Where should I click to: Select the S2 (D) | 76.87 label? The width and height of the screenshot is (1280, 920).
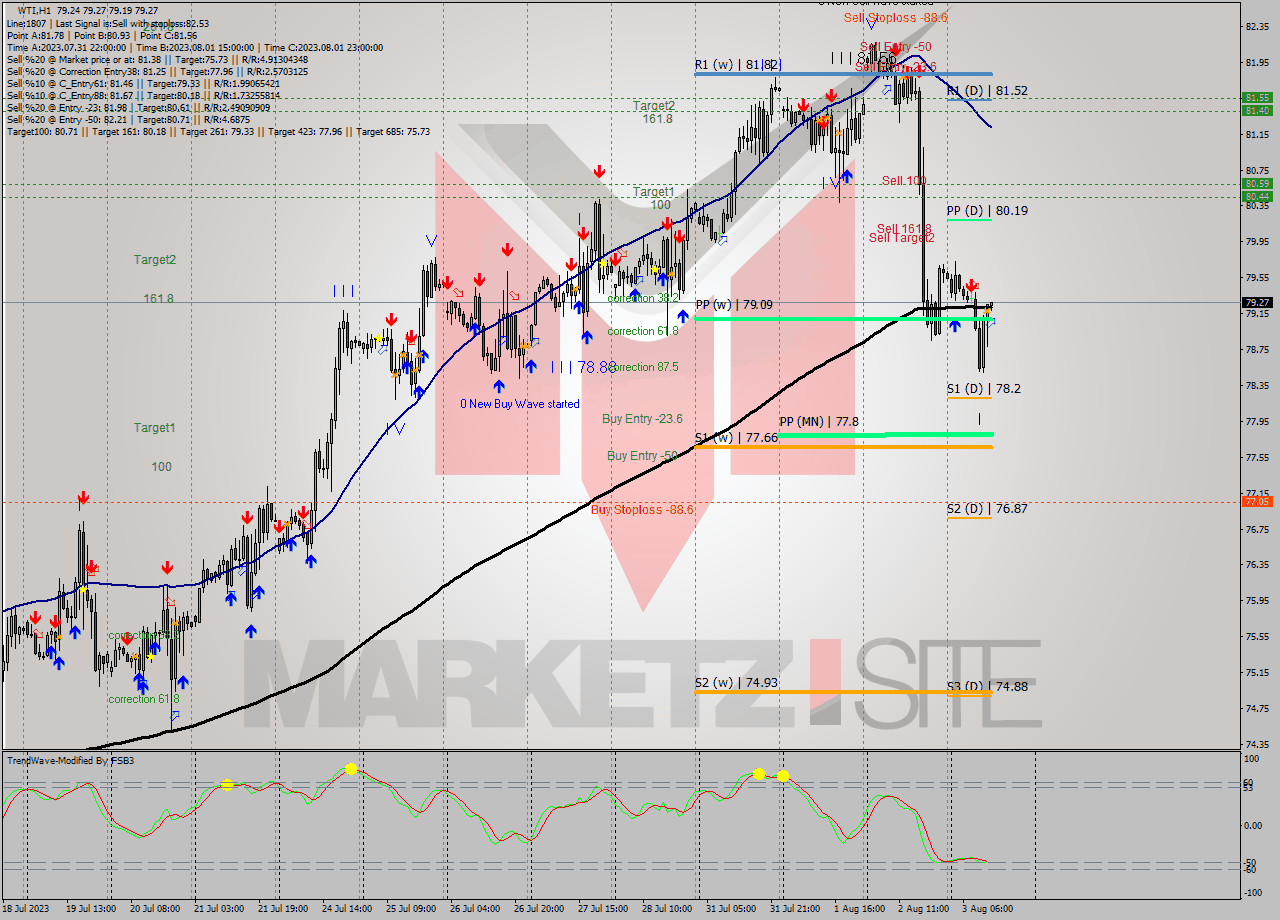pos(987,508)
